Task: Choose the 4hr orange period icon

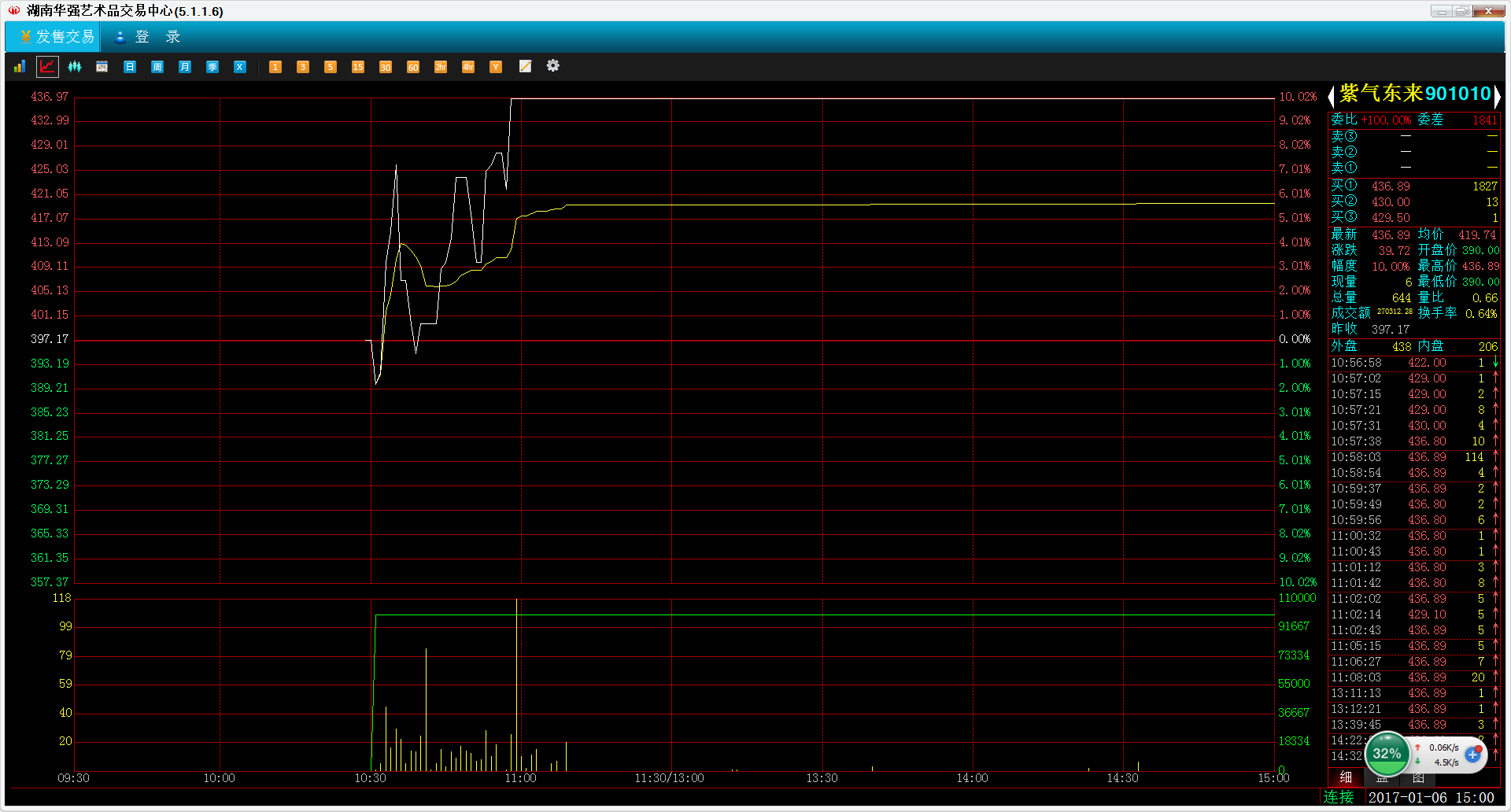Action: (x=468, y=67)
